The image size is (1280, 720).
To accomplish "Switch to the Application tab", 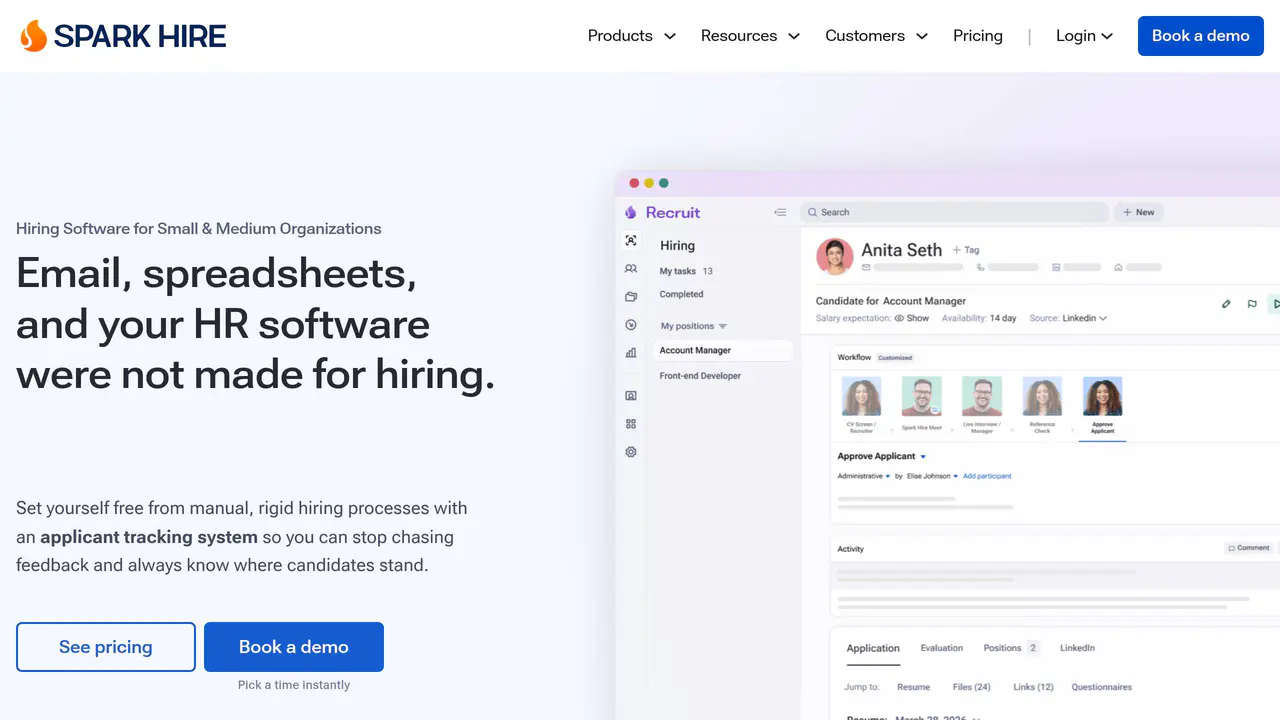I will tap(873, 648).
